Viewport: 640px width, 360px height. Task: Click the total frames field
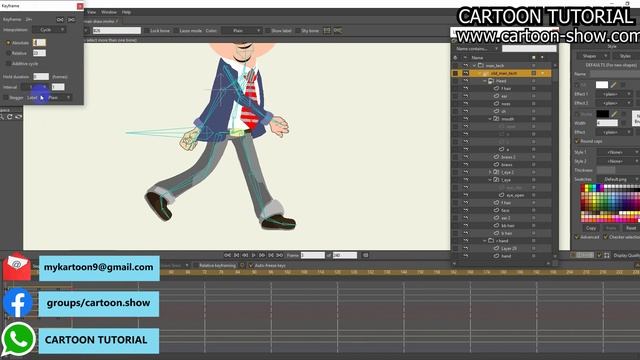click(344, 255)
